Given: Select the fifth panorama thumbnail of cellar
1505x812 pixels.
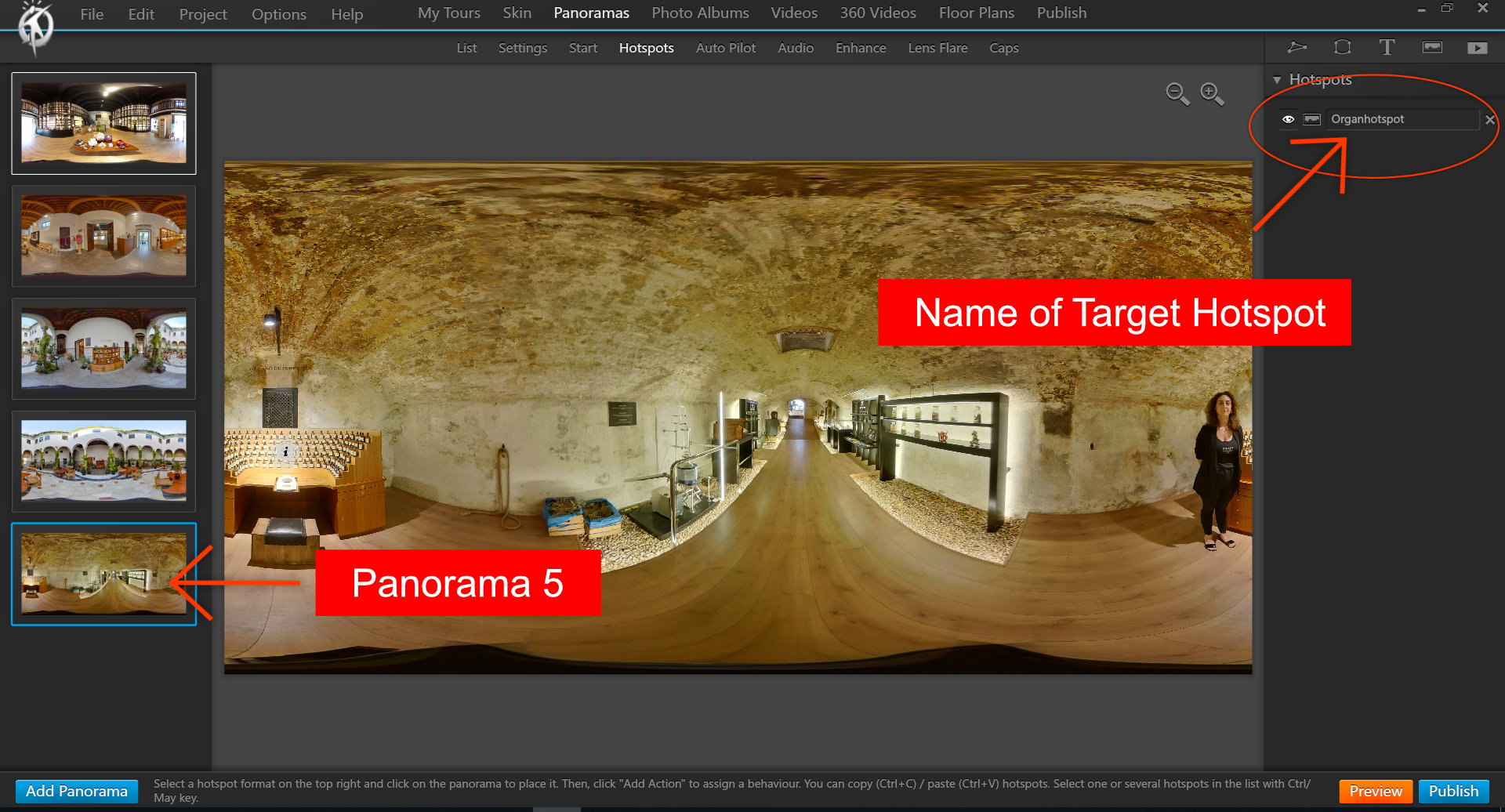Looking at the screenshot, I should point(103,575).
